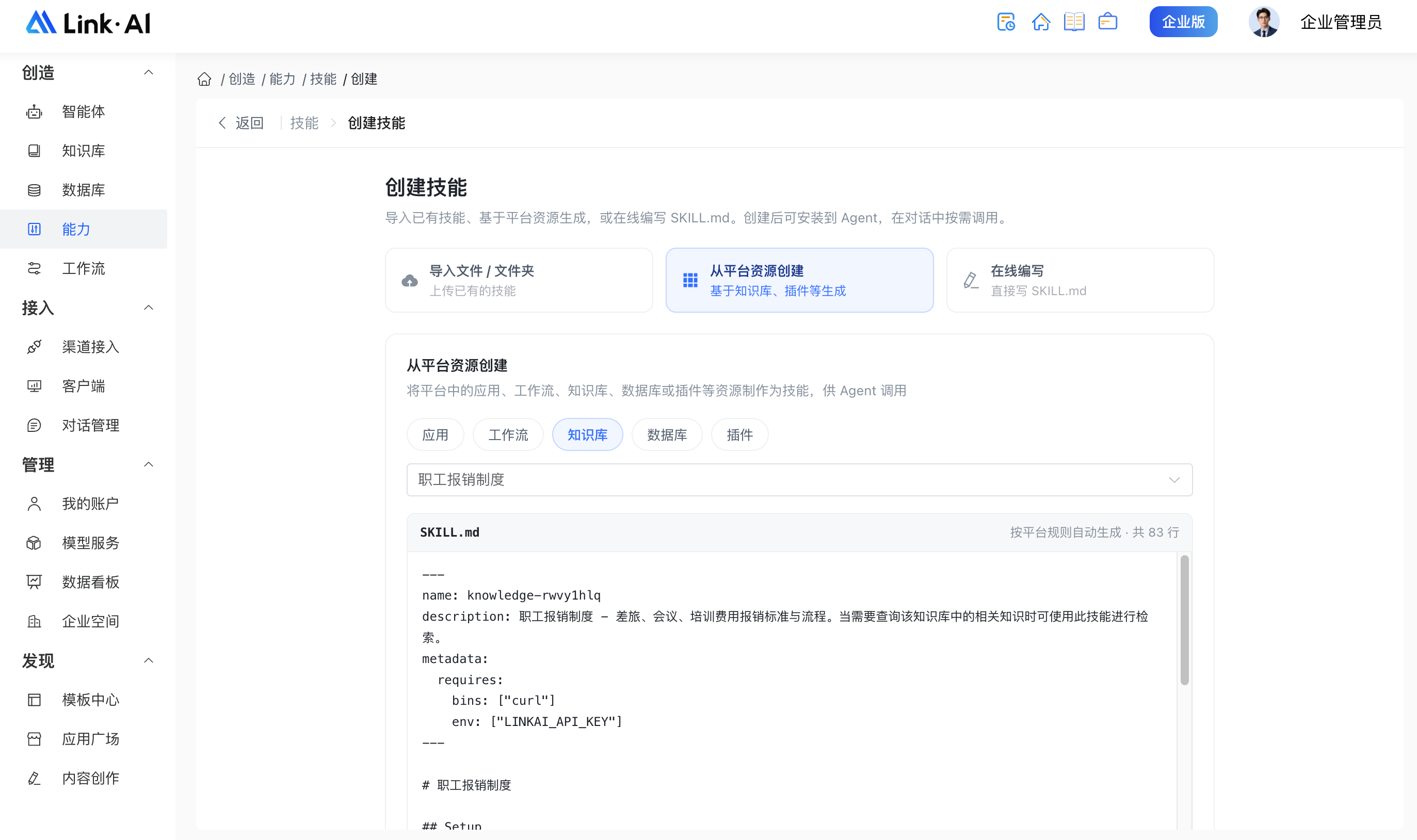Click the cloud upload icon in import card
1417x840 pixels.
tap(409, 281)
